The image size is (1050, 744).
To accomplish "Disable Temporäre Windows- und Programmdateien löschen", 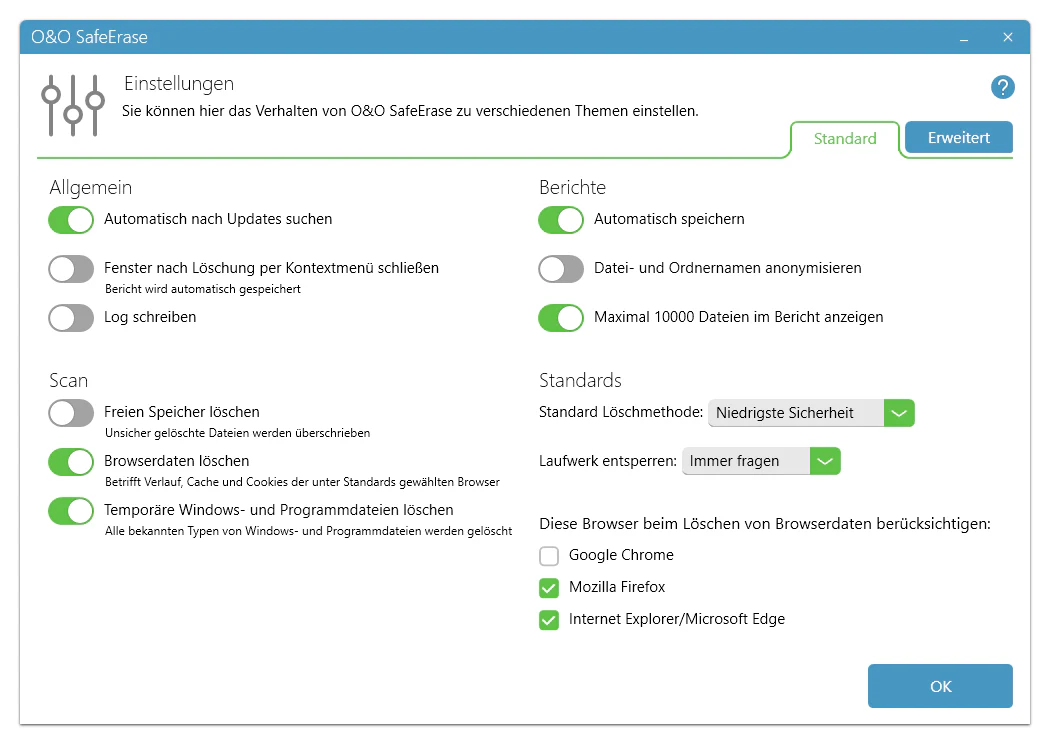I will tap(71, 511).
